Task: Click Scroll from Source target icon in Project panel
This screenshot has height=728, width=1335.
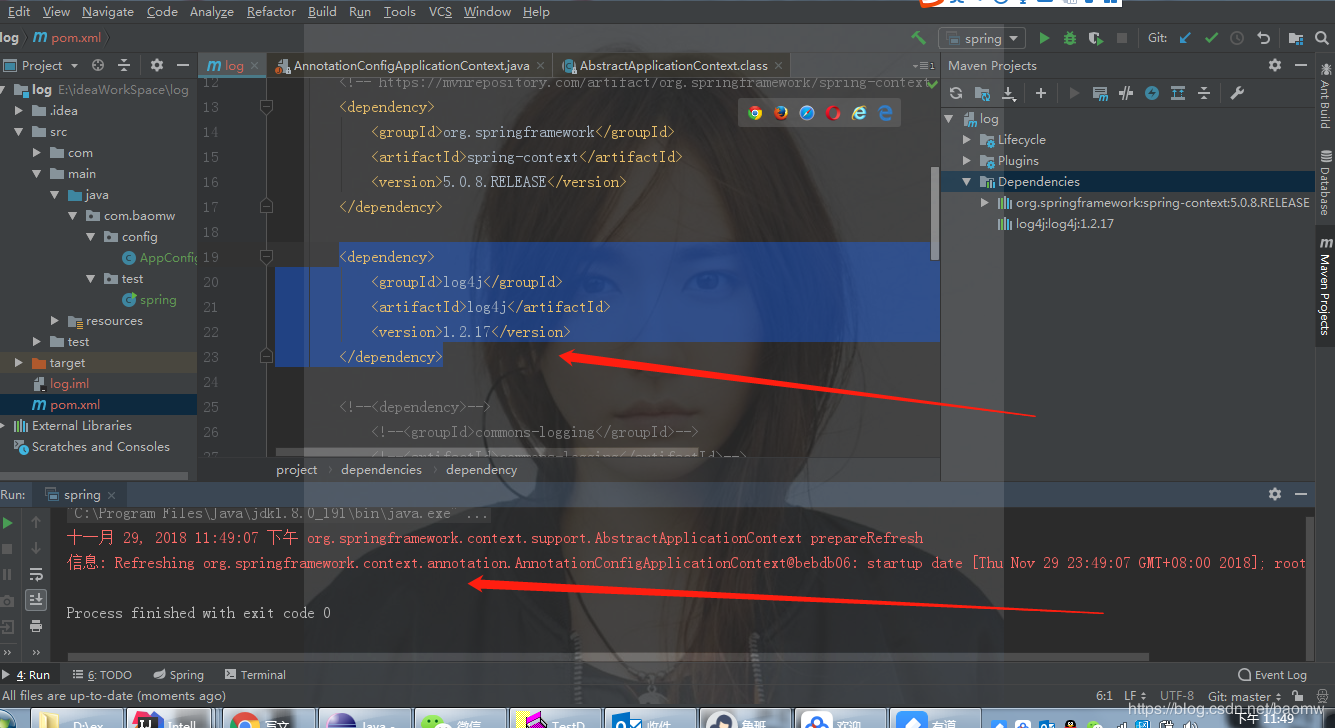Action: (98, 65)
